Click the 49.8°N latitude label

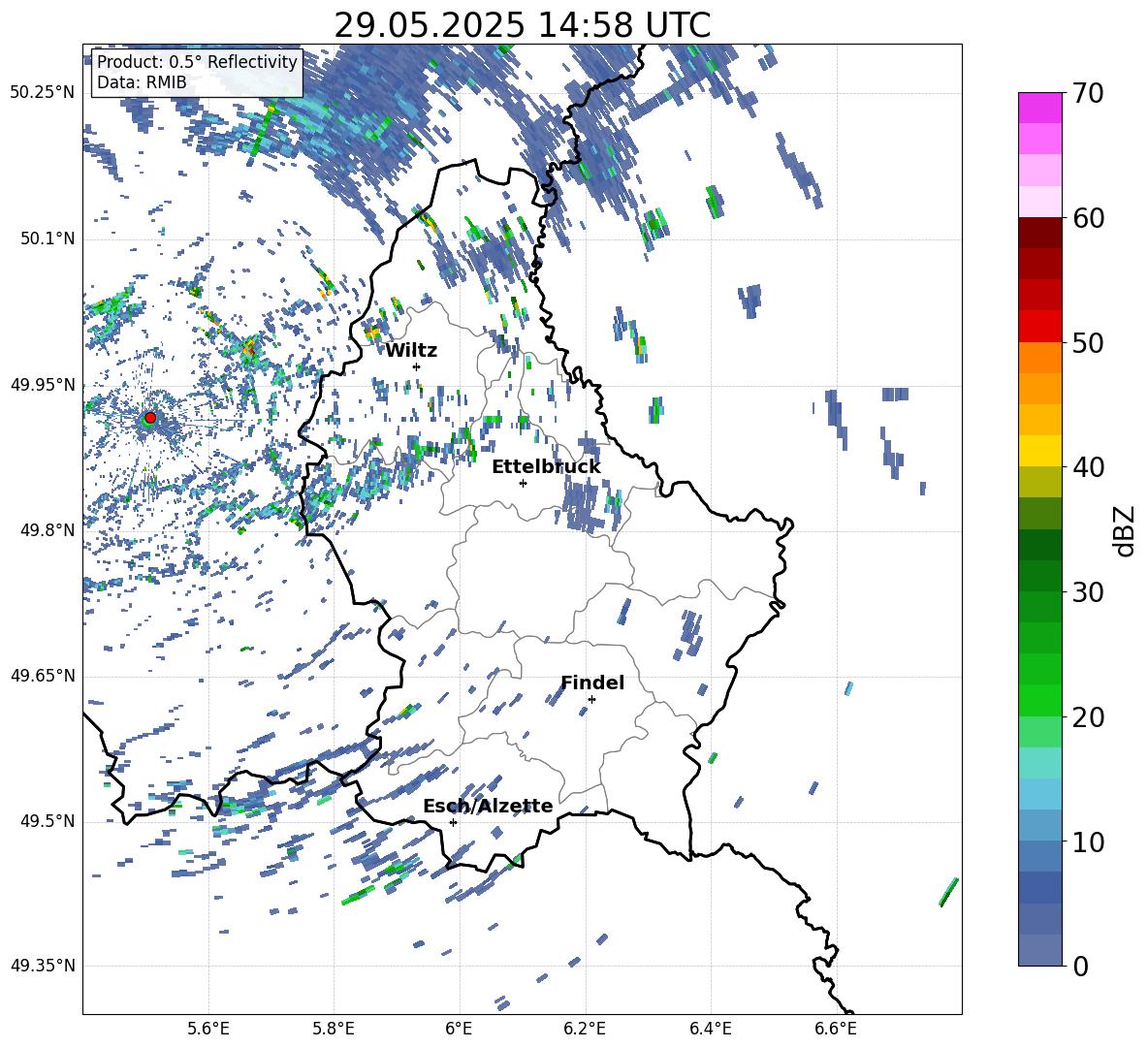[48, 530]
